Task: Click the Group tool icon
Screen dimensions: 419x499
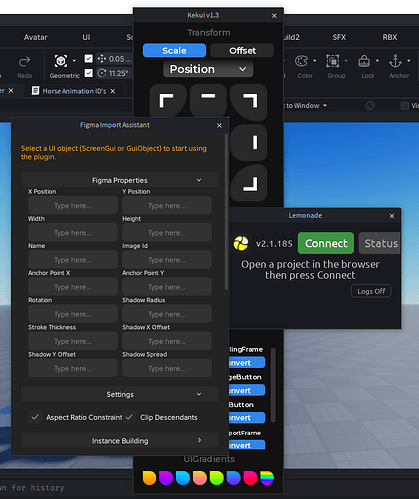Action: point(333,61)
